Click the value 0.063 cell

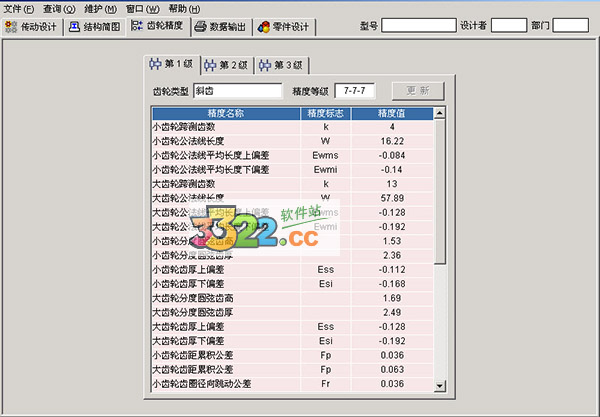click(392, 370)
